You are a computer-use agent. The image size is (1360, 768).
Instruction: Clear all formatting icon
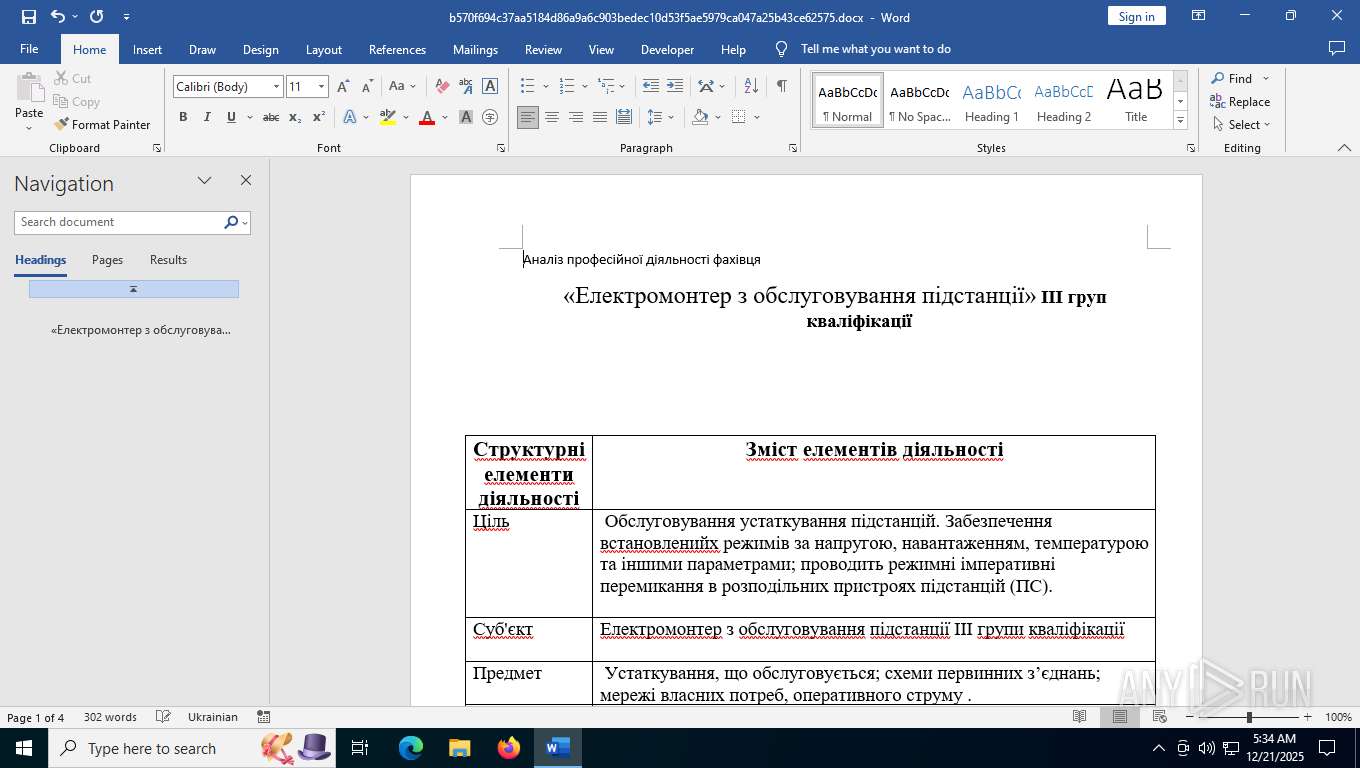pyautogui.click(x=441, y=87)
